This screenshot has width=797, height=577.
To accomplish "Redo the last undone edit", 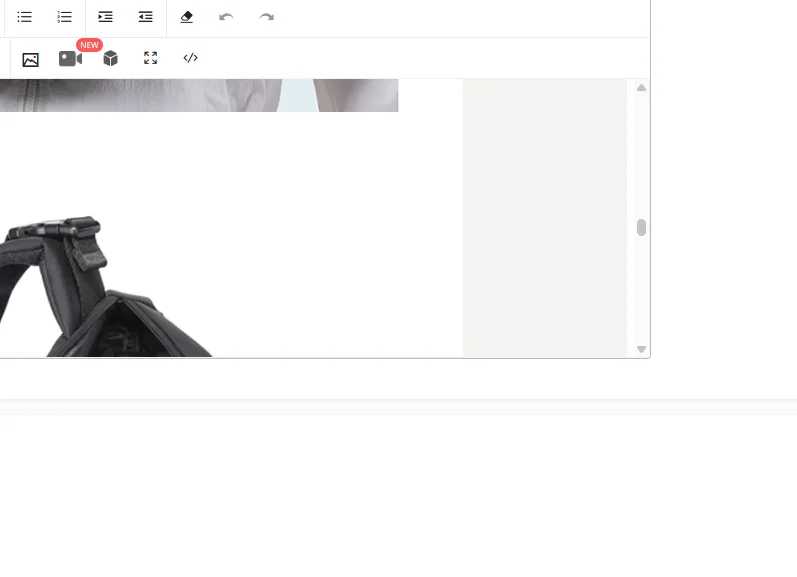I will tap(266, 17).
